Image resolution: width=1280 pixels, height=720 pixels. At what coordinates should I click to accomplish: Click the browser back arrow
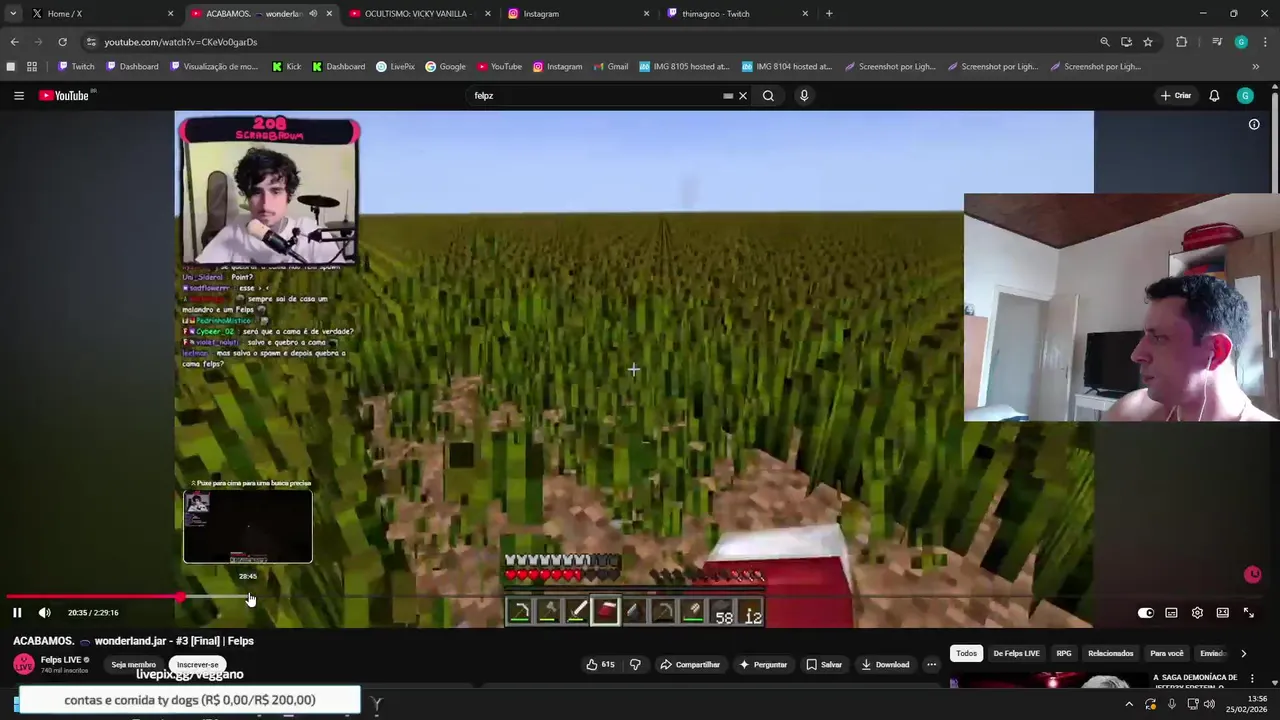[14, 42]
